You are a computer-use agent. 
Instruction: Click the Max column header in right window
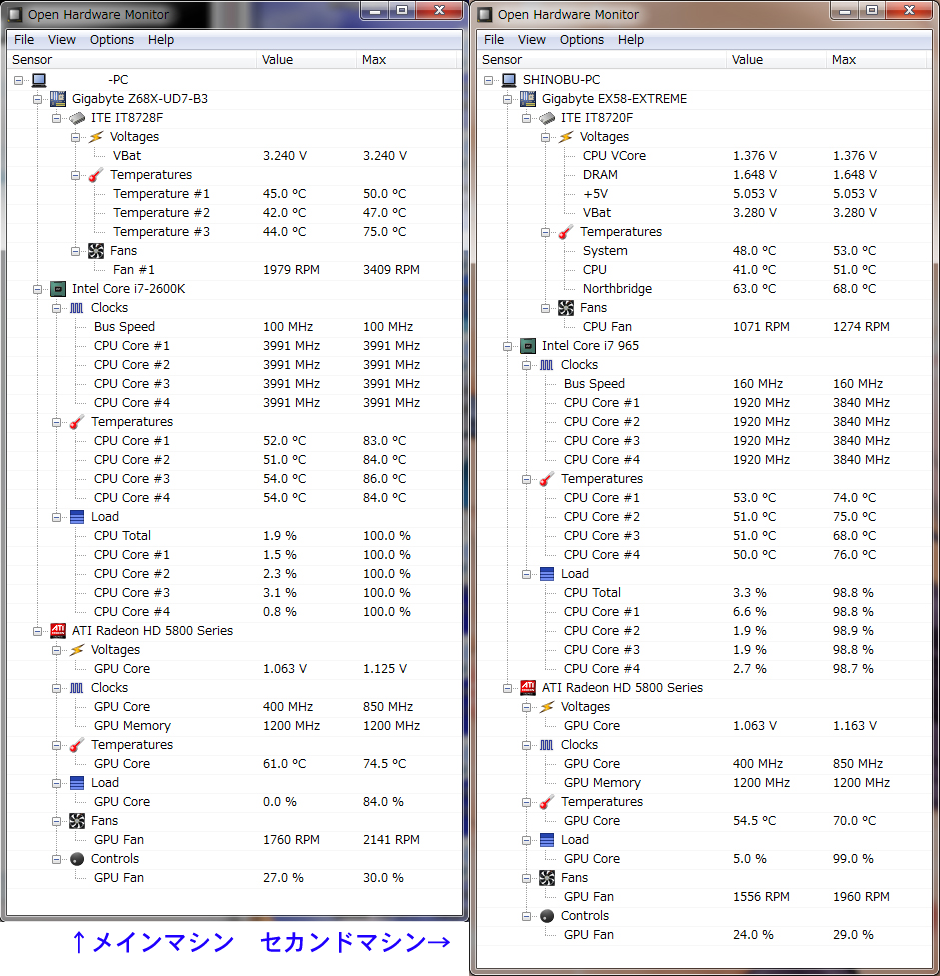point(844,60)
